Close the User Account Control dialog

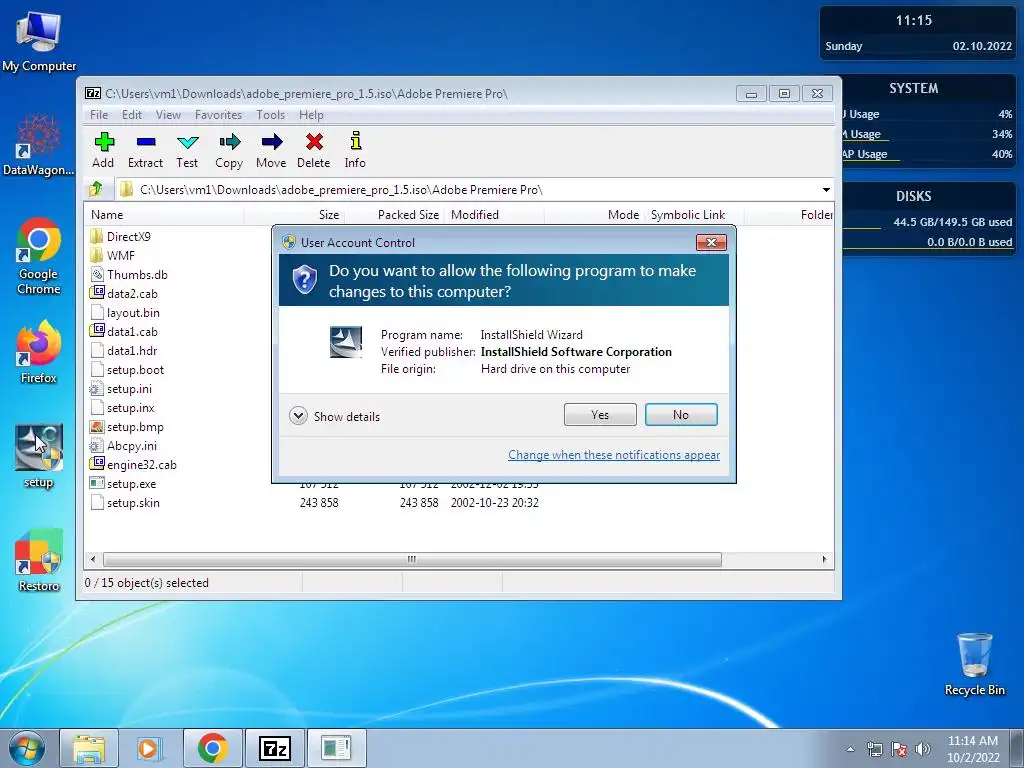[711, 242]
